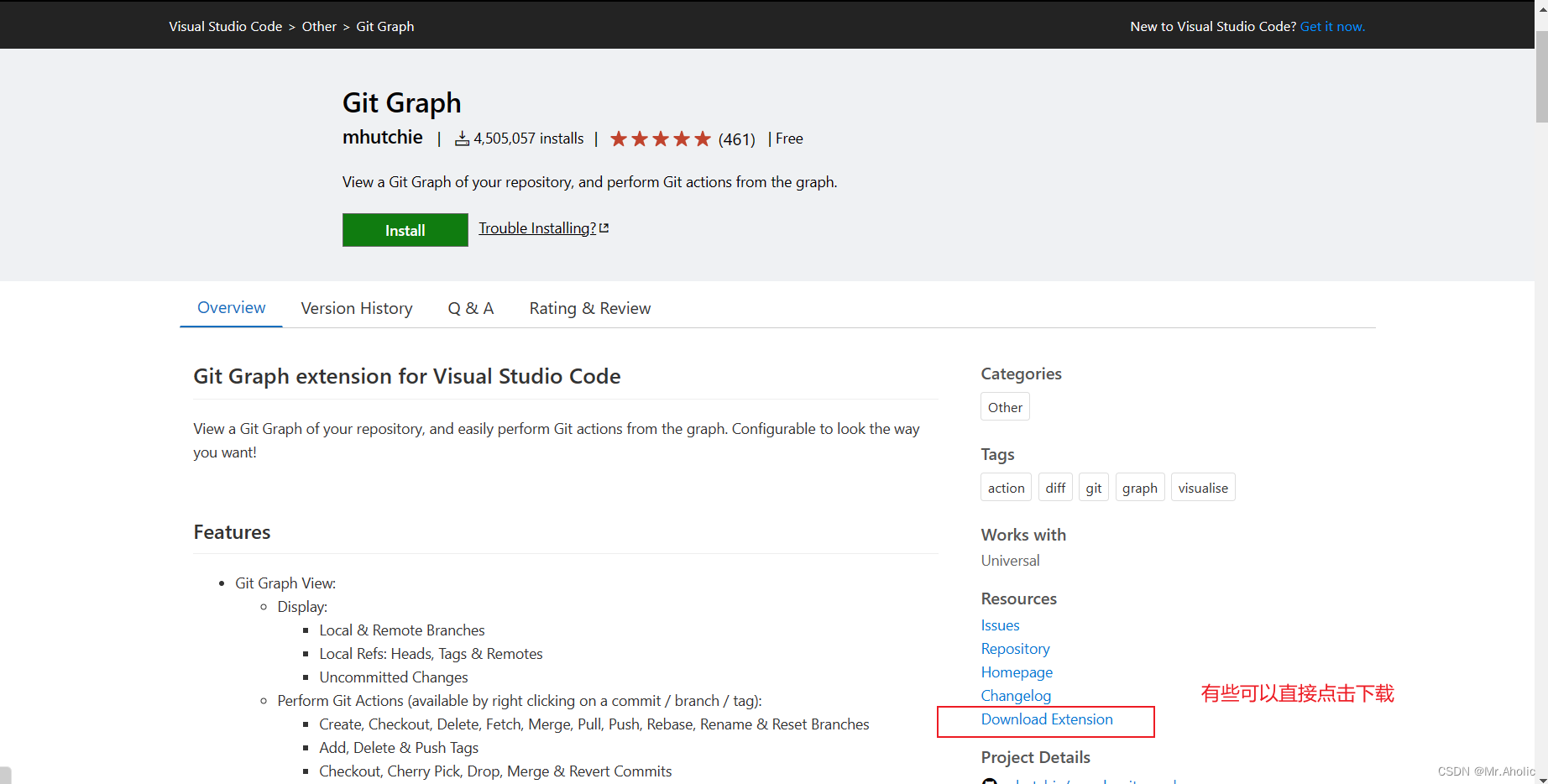Open the Trouble Installing? link
Image resolution: width=1548 pixels, height=784 pixels.
tap(537, 228)
